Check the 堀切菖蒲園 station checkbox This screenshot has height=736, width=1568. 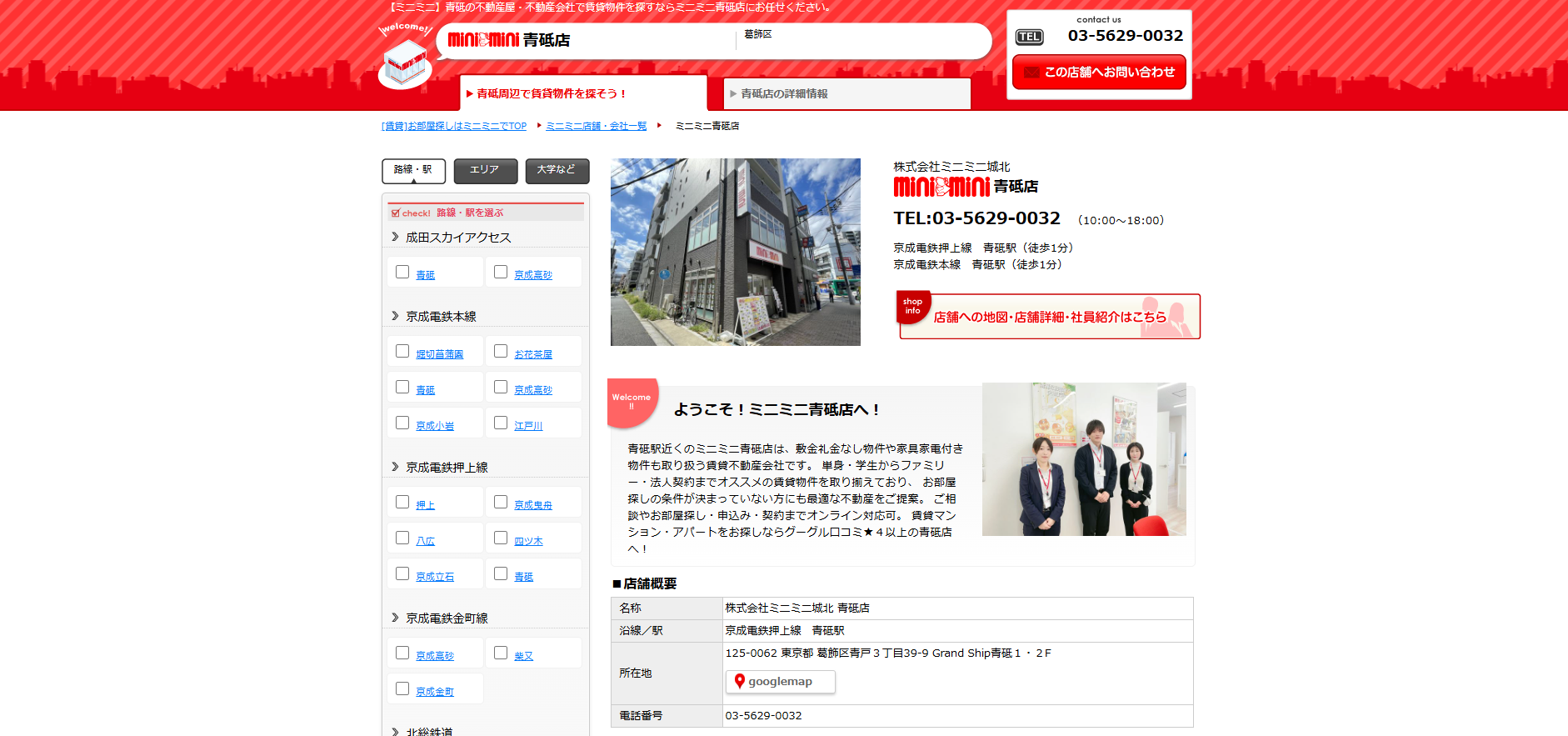pos(402,352)
